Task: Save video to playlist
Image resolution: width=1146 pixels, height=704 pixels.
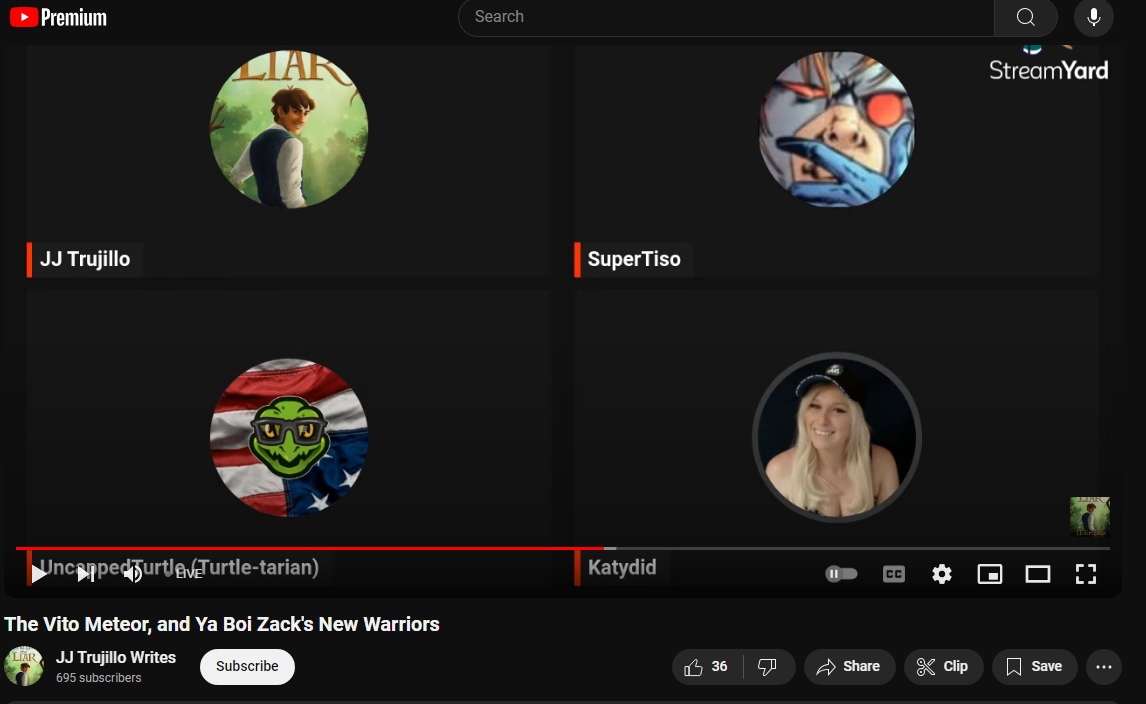Action: [x=1034, y=666]
